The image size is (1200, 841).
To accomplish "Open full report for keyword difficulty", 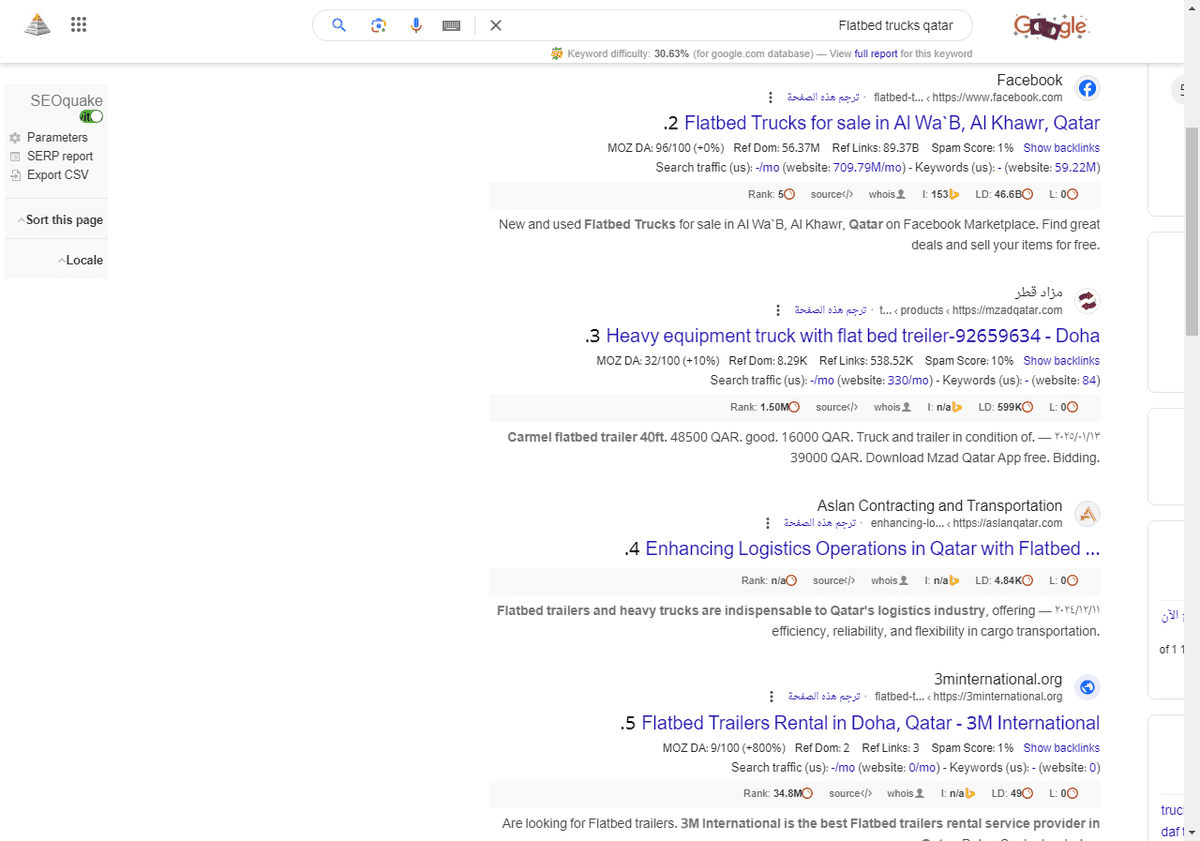I will 875,54.
